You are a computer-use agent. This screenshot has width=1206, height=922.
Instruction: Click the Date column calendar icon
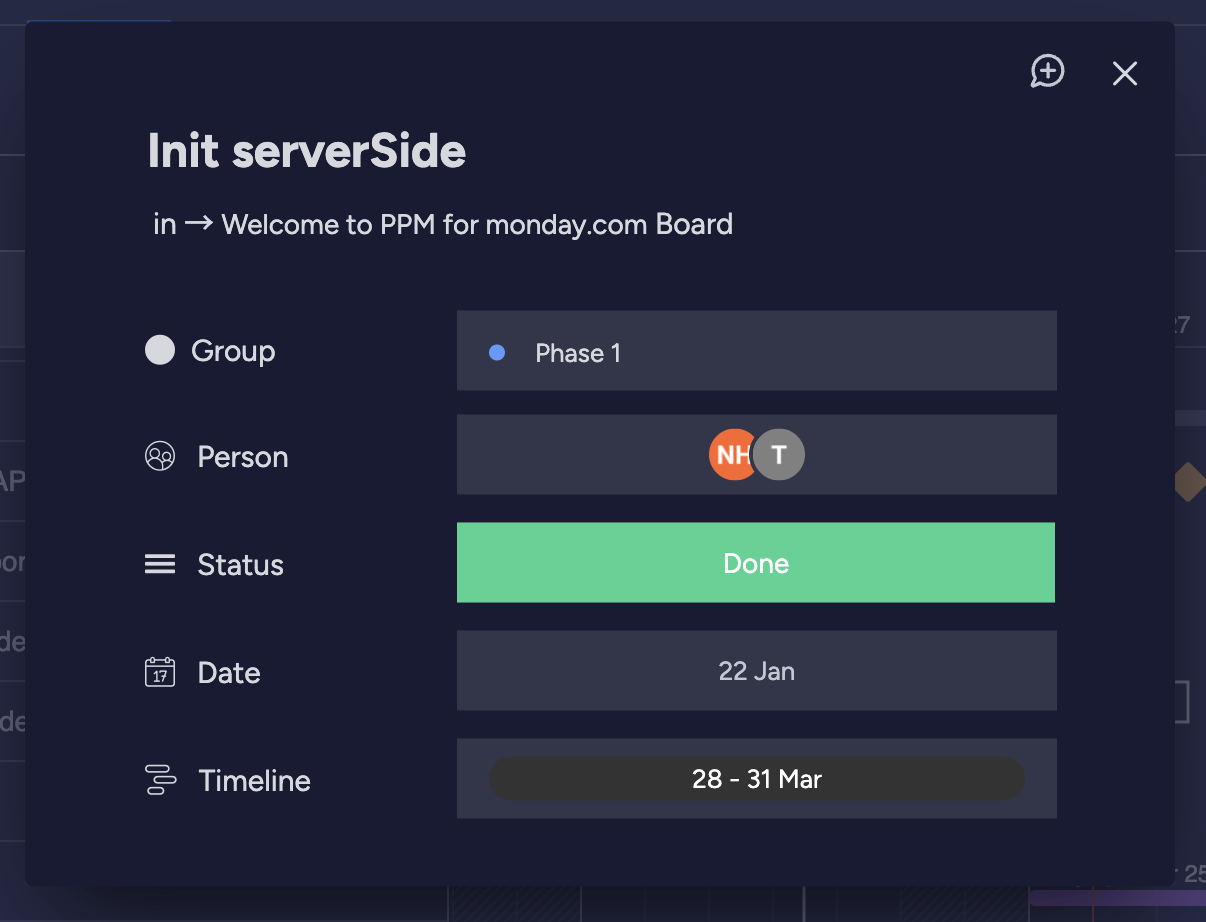(x=160, y=672)
